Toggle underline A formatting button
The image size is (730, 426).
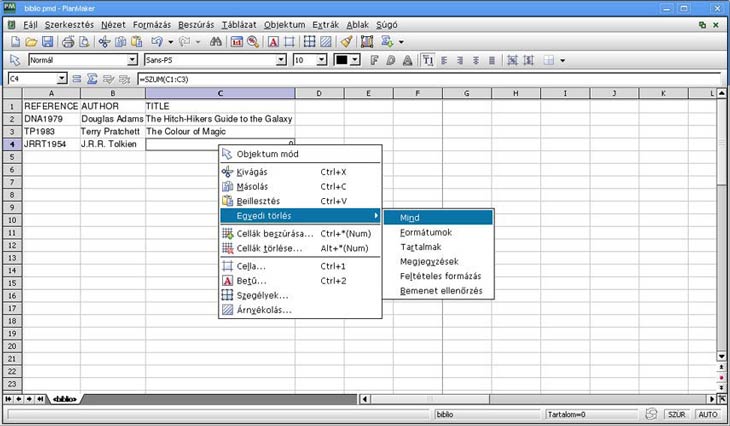point(407,60)
